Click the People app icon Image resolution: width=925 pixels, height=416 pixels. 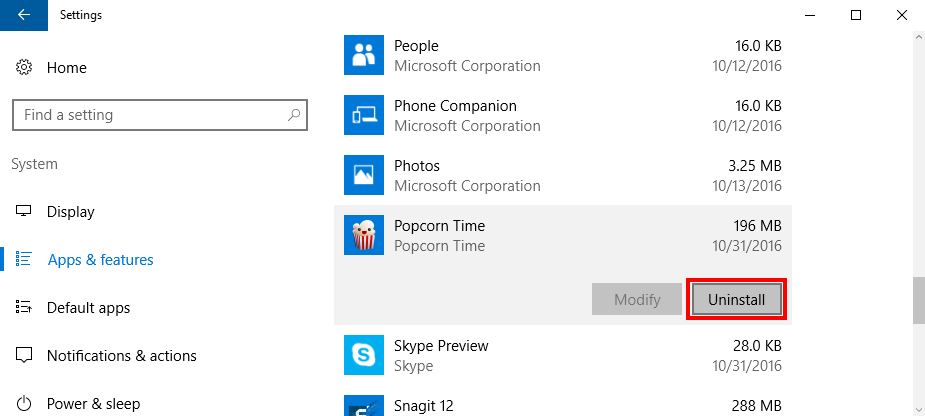[x=364, y=55]
